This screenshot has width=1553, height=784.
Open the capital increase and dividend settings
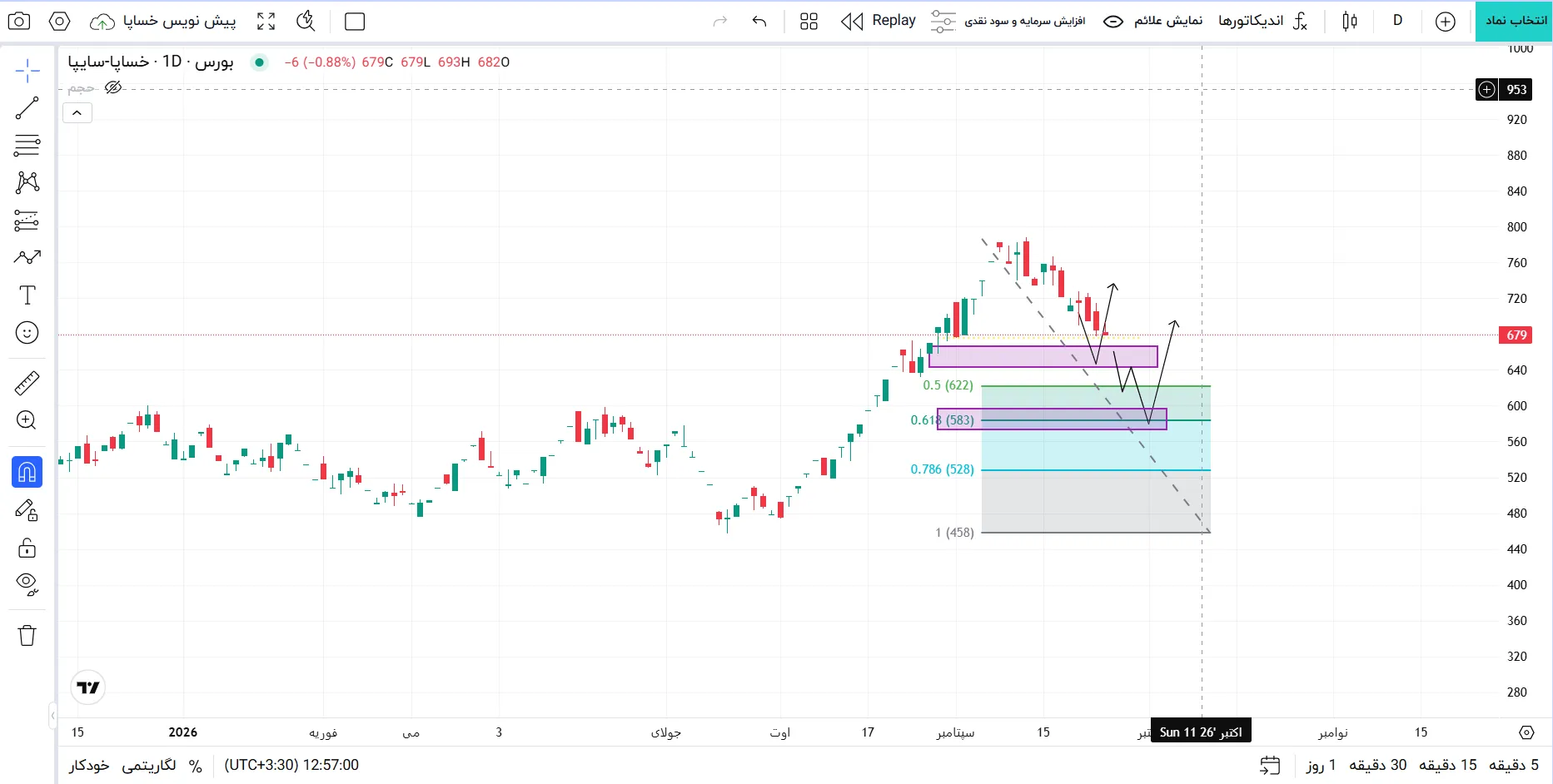click(1008, 21)
